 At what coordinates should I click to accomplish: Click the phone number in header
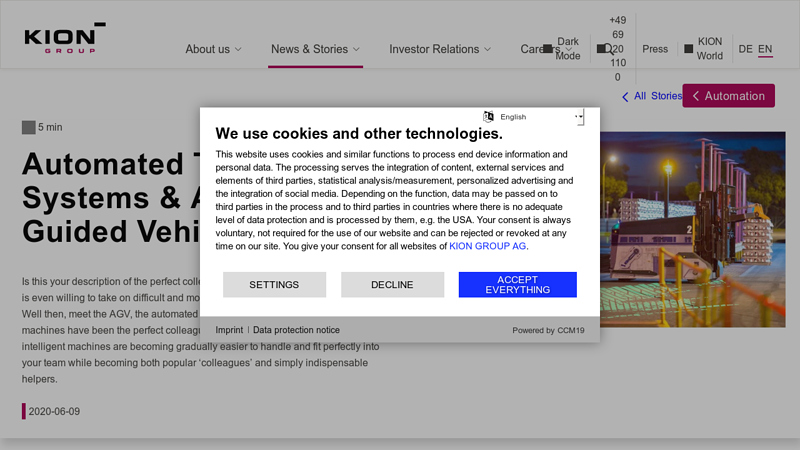tap(617, 48)
